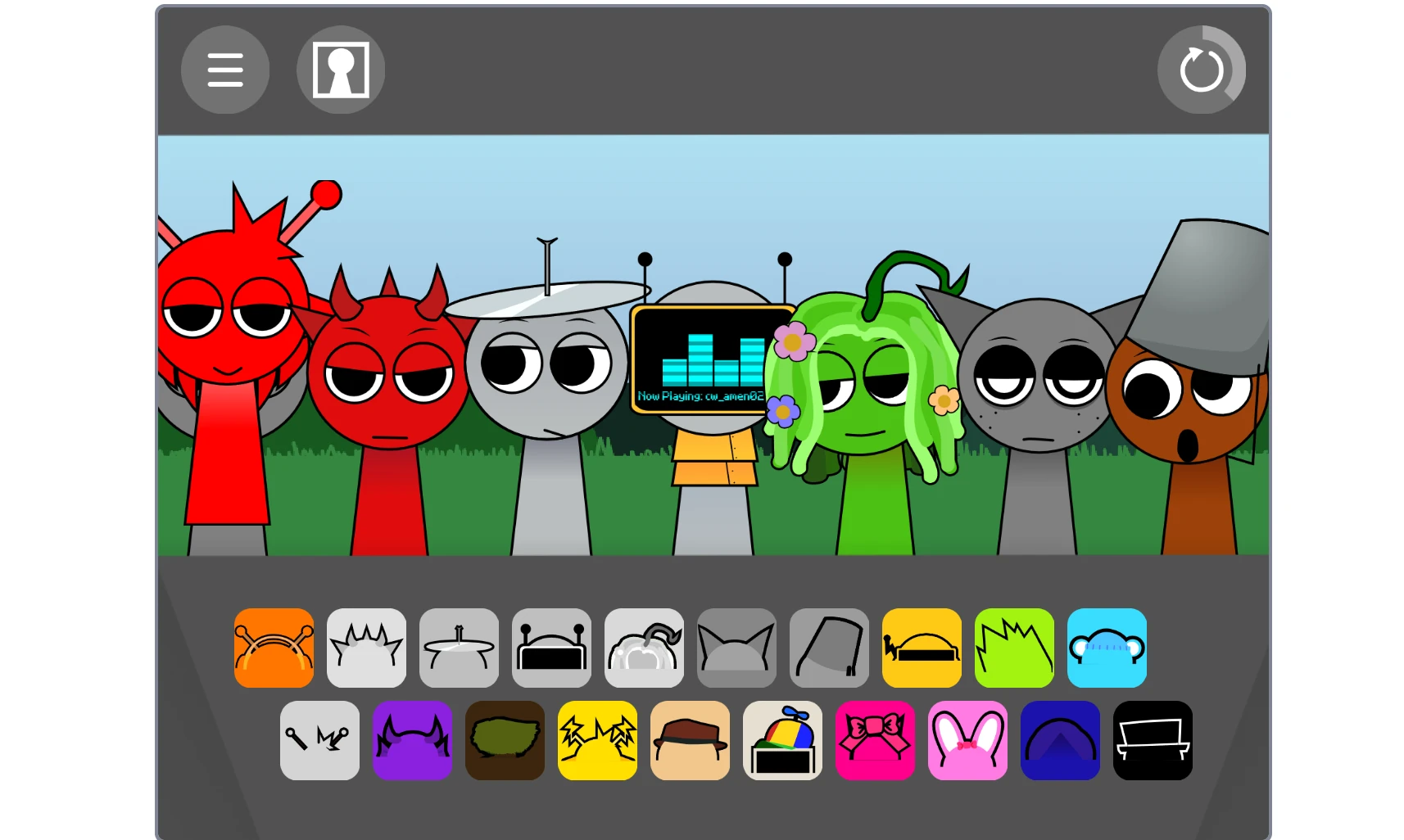Select the orange headphones sound tile
Screen dimensions: 1404x840
274,648
